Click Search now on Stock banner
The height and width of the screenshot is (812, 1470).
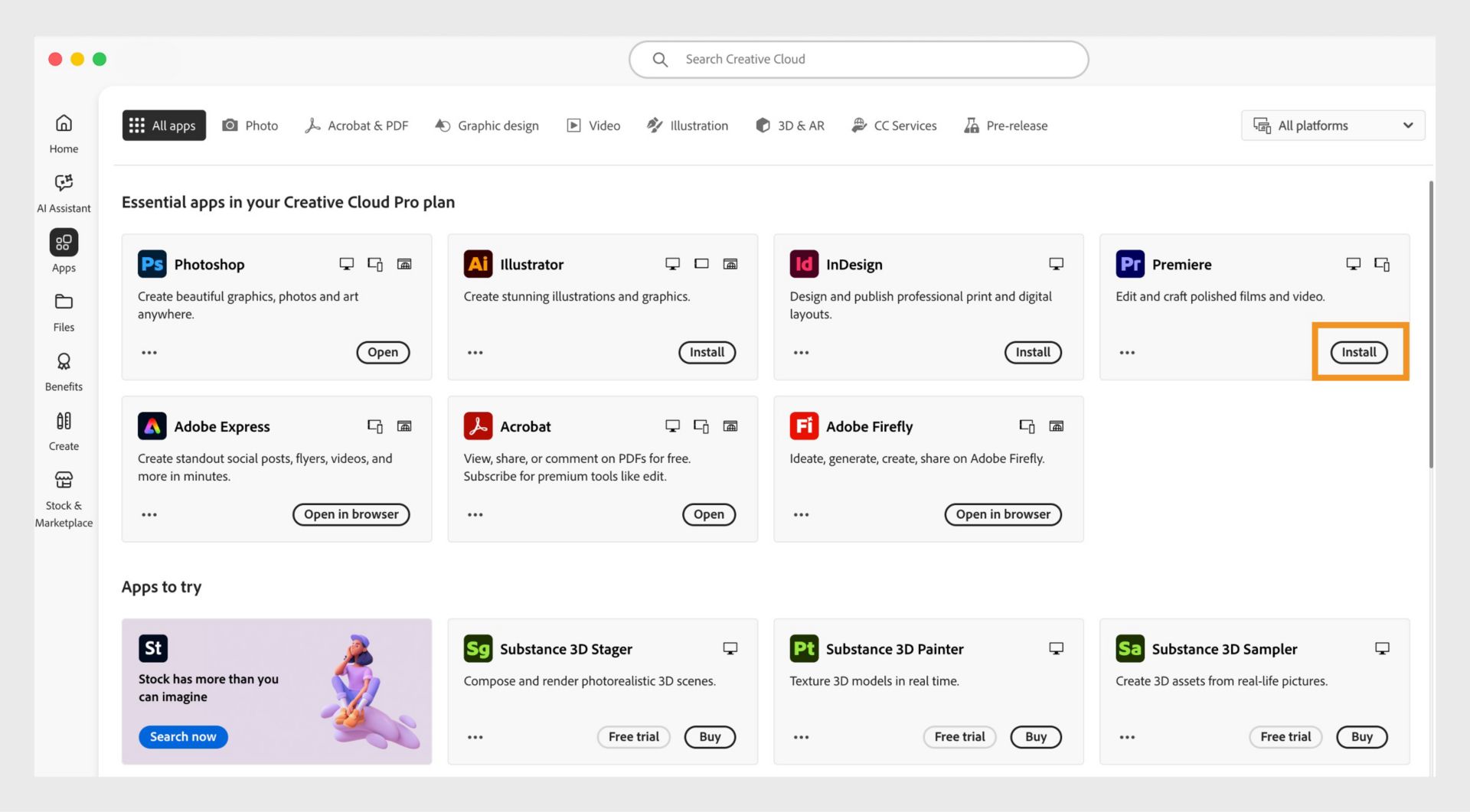click(x=183, y=737)
